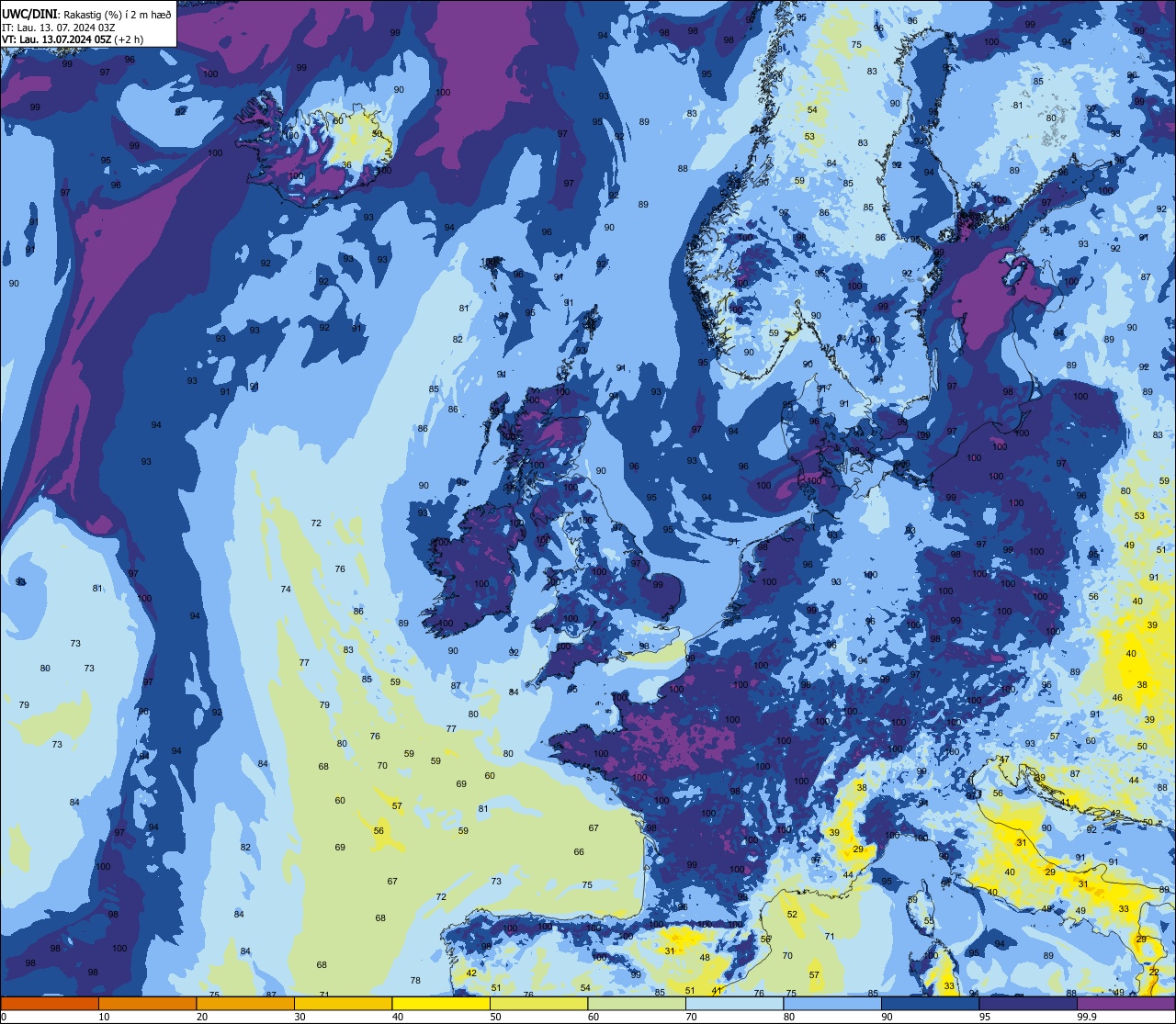Screen dimensions: 1176x1024
Task: Click the 95–99.9 dark navy legend segment
Action: 1028,1003
